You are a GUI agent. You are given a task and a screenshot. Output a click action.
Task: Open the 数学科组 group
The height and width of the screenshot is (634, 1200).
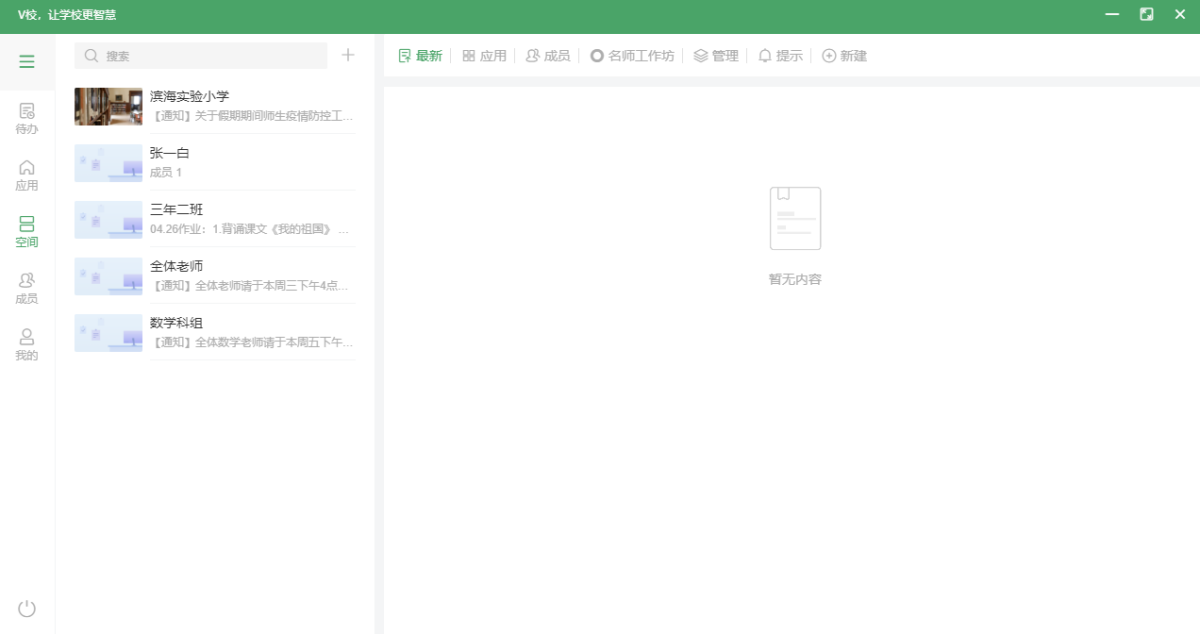(x=213, y=333)
